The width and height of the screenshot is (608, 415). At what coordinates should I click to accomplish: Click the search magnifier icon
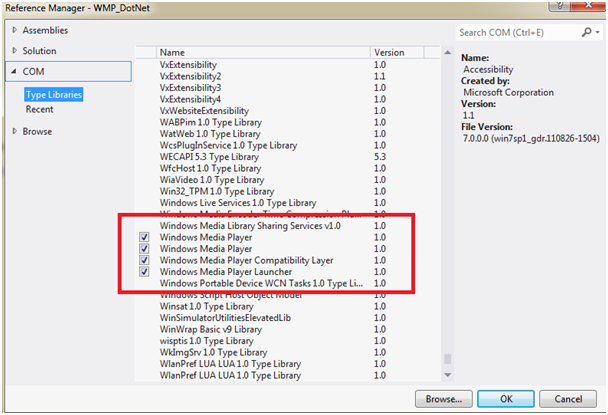(x=583, y=33)
